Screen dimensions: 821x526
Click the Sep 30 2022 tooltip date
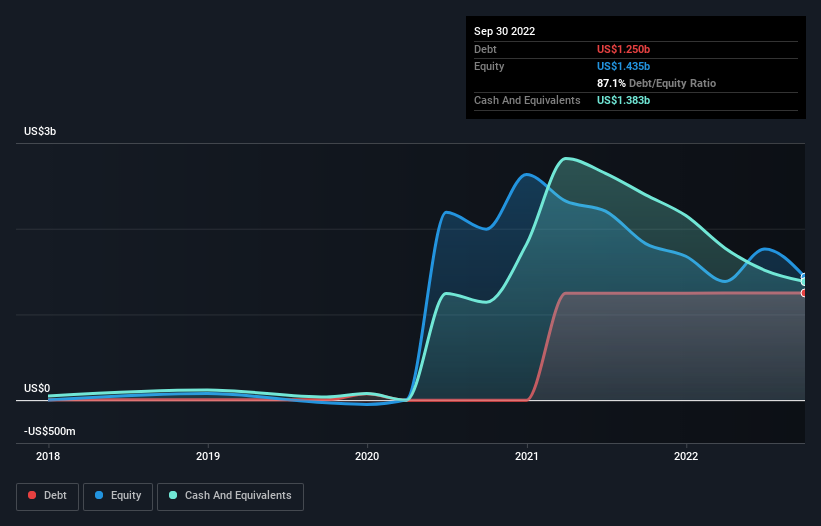505,31
